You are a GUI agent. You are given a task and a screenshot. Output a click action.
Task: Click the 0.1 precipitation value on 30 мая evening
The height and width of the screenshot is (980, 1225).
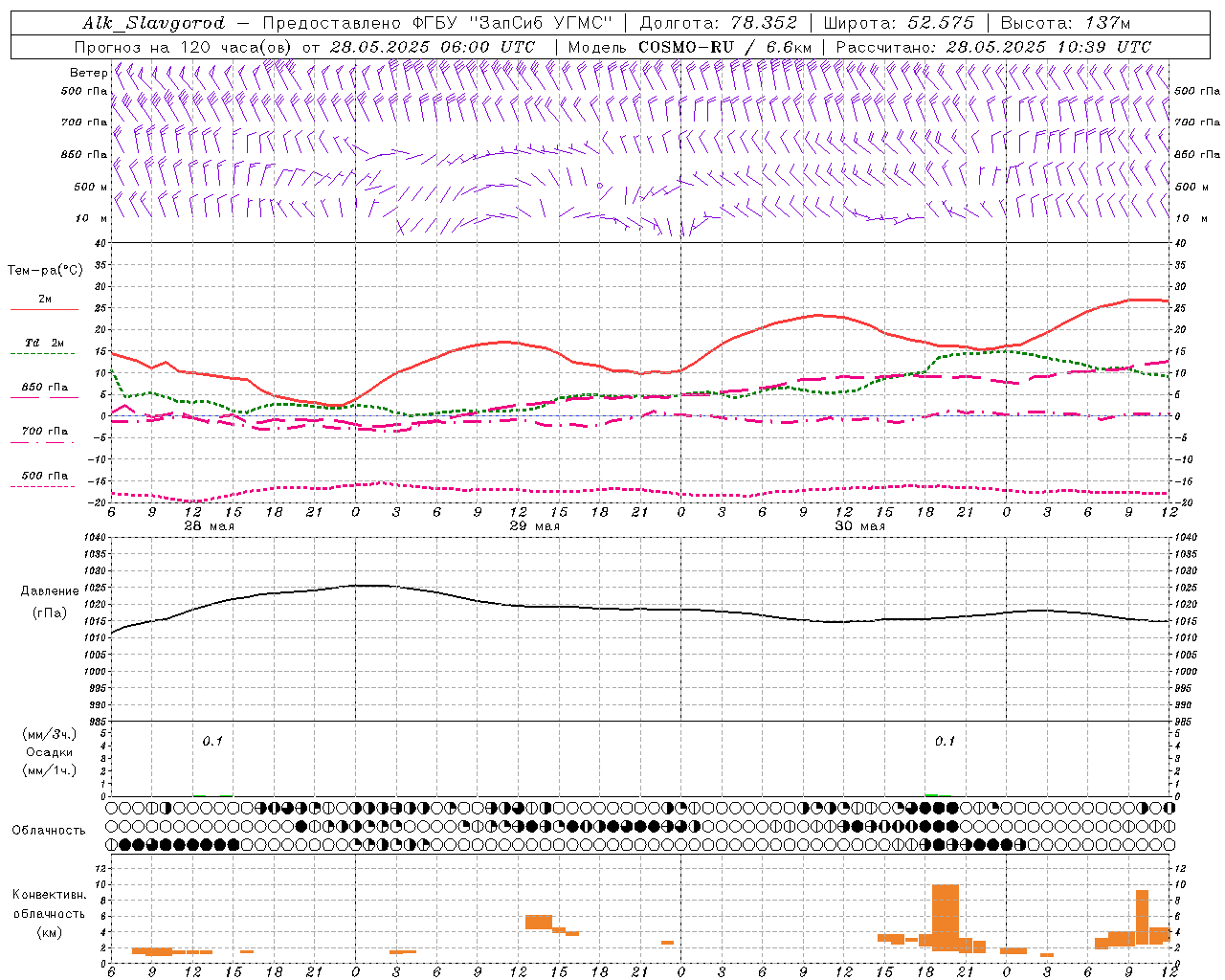point(945,741)
